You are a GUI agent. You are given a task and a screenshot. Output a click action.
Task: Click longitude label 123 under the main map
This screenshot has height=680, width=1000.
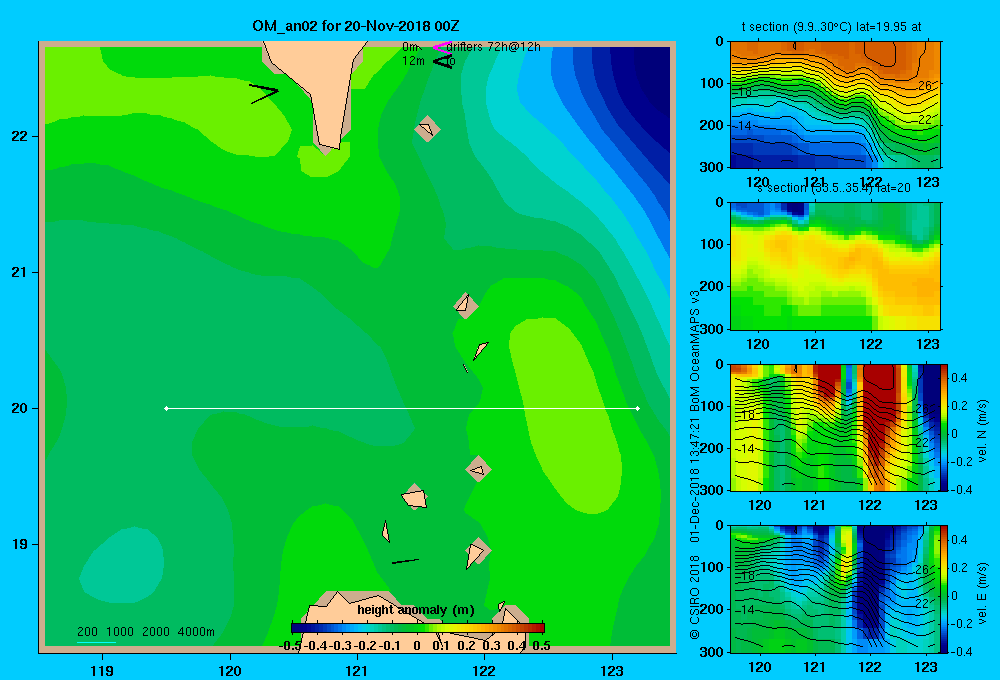point(612,670)
